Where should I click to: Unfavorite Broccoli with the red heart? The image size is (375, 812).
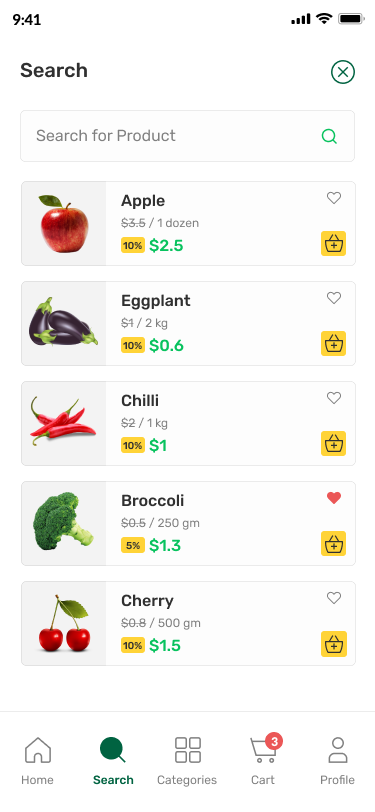point(334,498)
